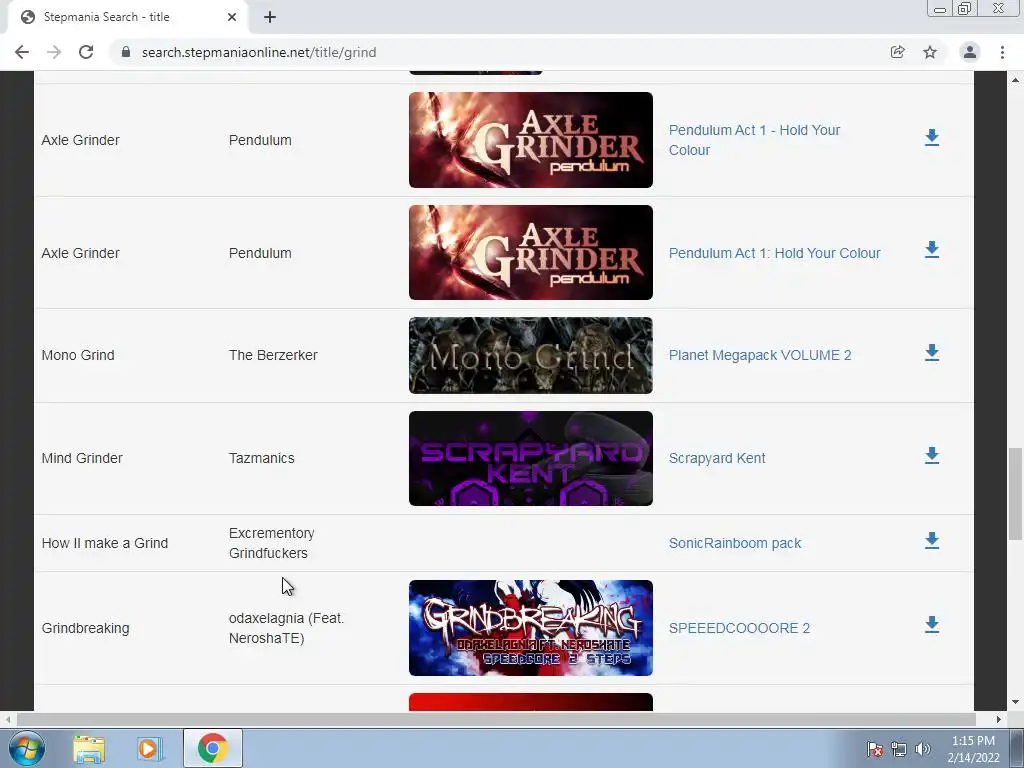Open Pendulum Act 1: Hold Your Colour pack
The width and height of the screenshot is (1024, 768).
point(775,253)
